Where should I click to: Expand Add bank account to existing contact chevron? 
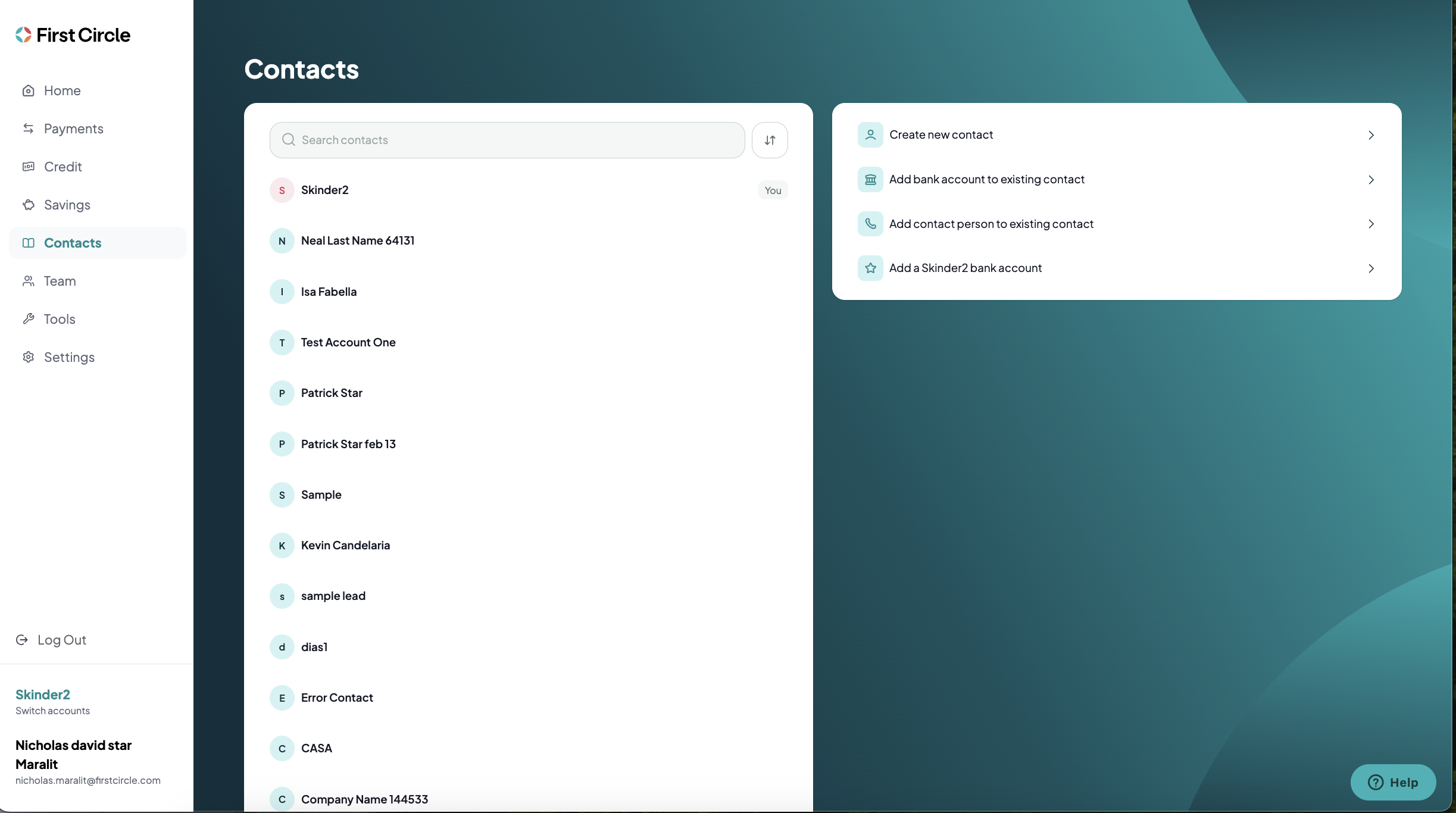(1371, 180)
